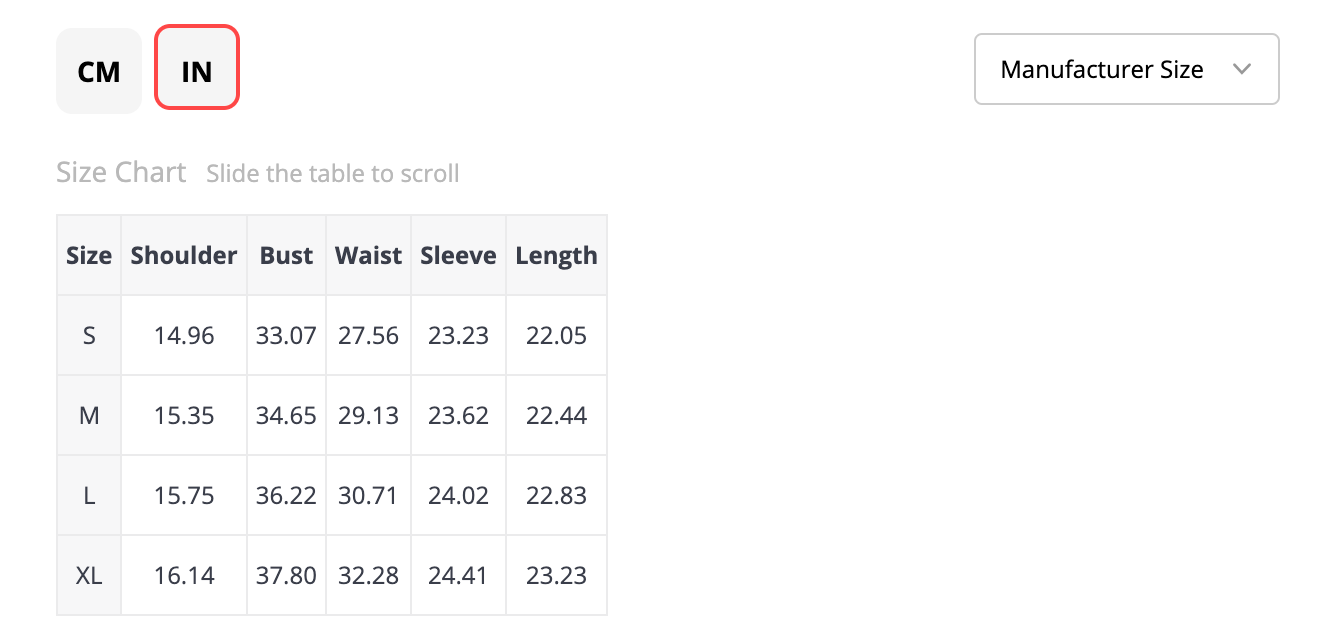Click waist value 30.71 for size L
Screen dimensions: 1334x640
368,495
